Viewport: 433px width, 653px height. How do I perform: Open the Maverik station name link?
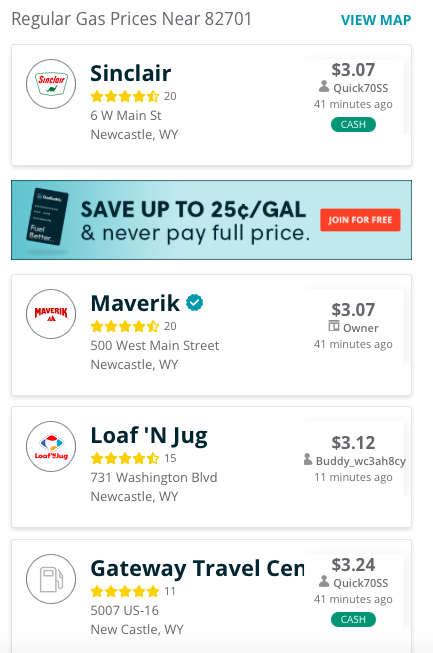pyautogui.click(x=135, y=303)
